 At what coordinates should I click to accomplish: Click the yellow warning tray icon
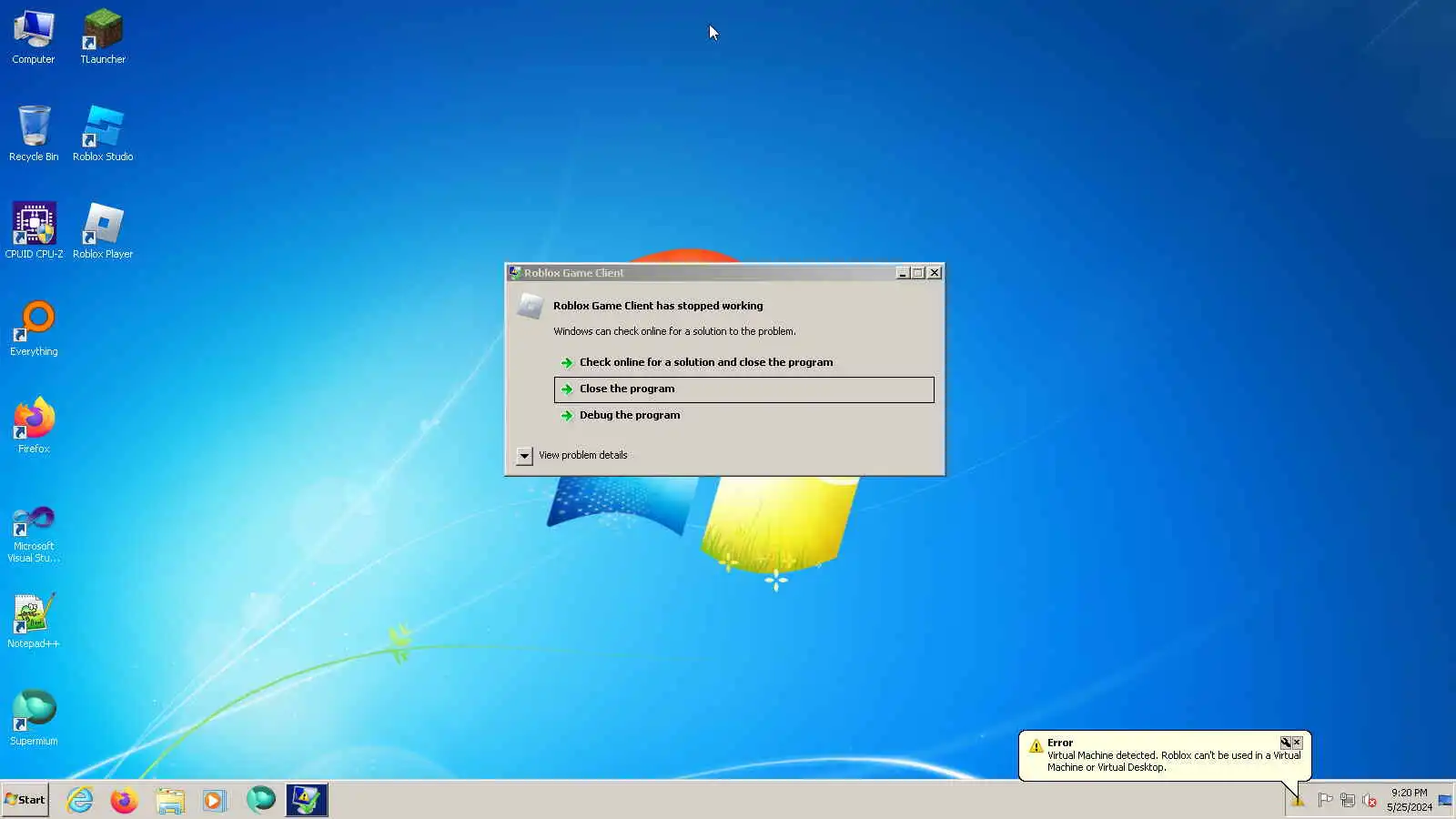point(1298,800)
